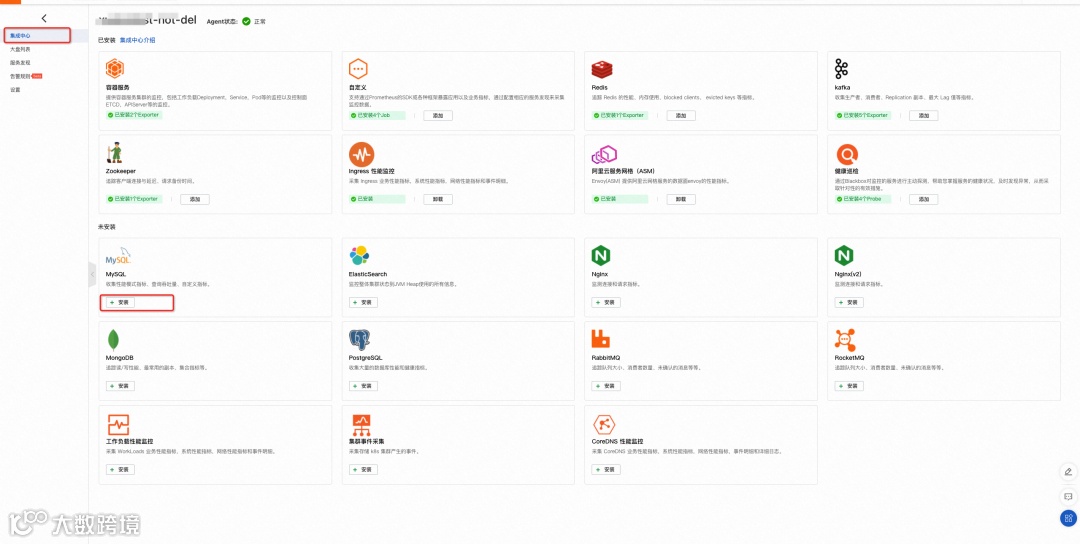The image size is (1080, 544).
Task: Click the 健康巡检 magnifier icon
Action: click(x=847, y=154)
